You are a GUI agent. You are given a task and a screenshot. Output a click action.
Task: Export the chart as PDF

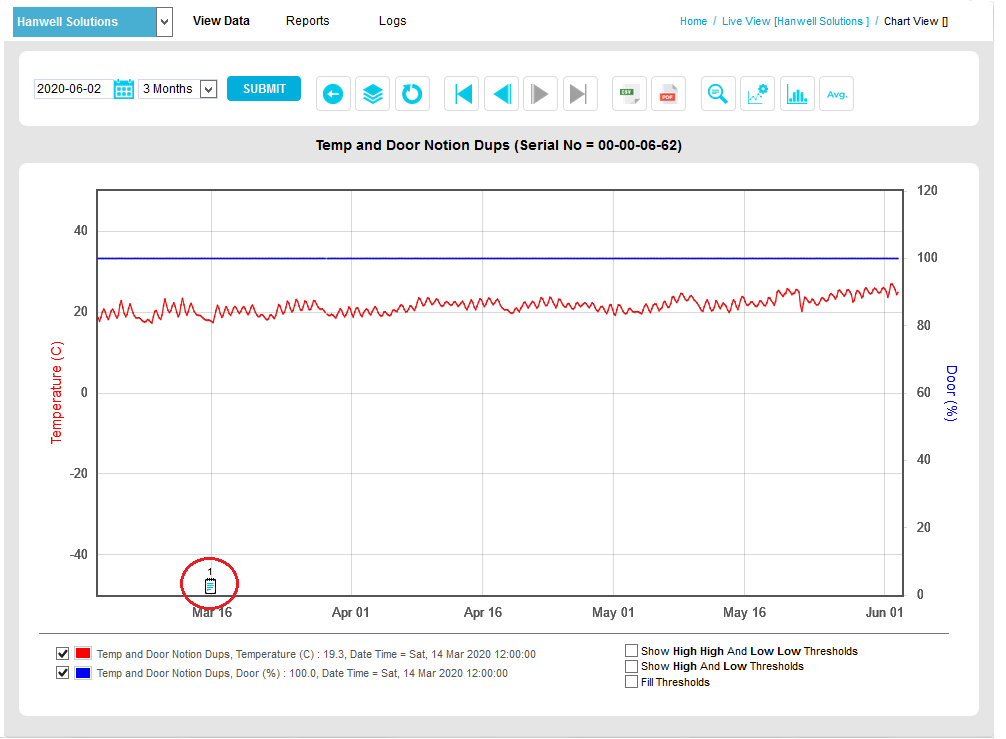[667, 94]
